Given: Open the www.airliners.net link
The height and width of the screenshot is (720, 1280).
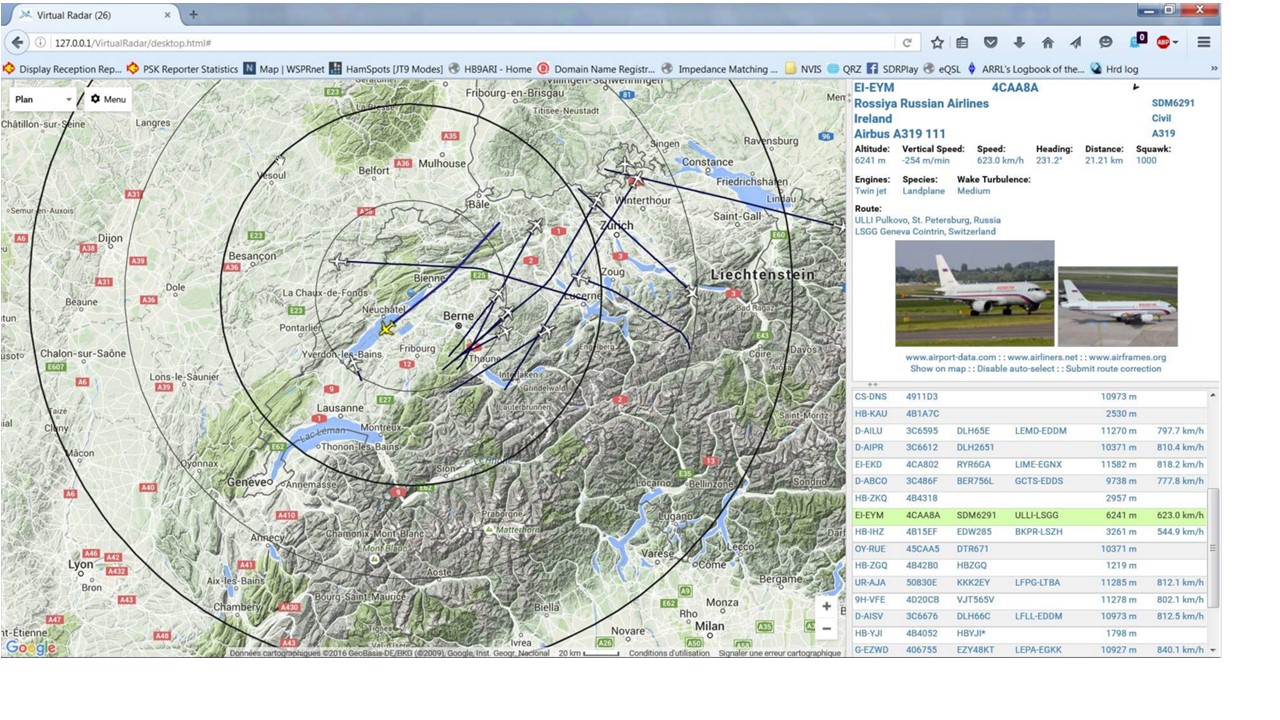Looking at the screenshot, I should pos(1042,357).
